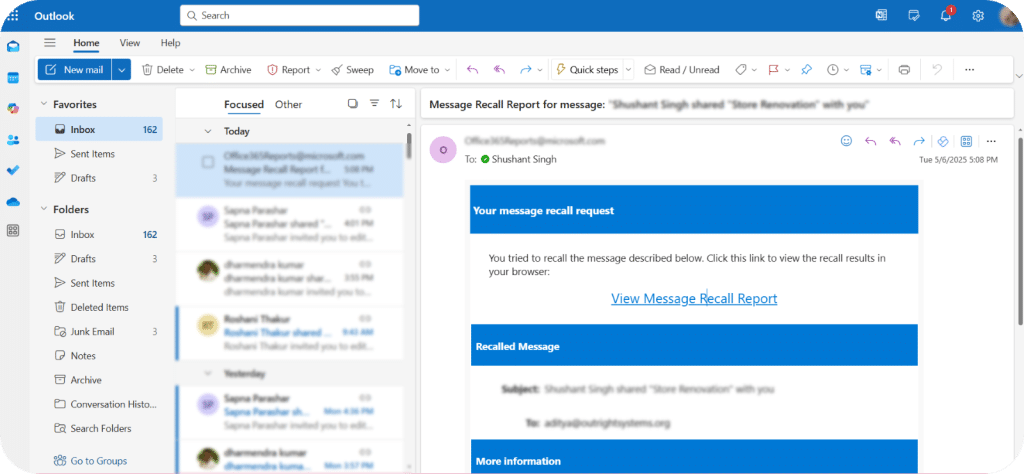Screen dimensions: 1024x474
Task: Open the Apps grid icon in message header
Action: [x=967, y=141]
